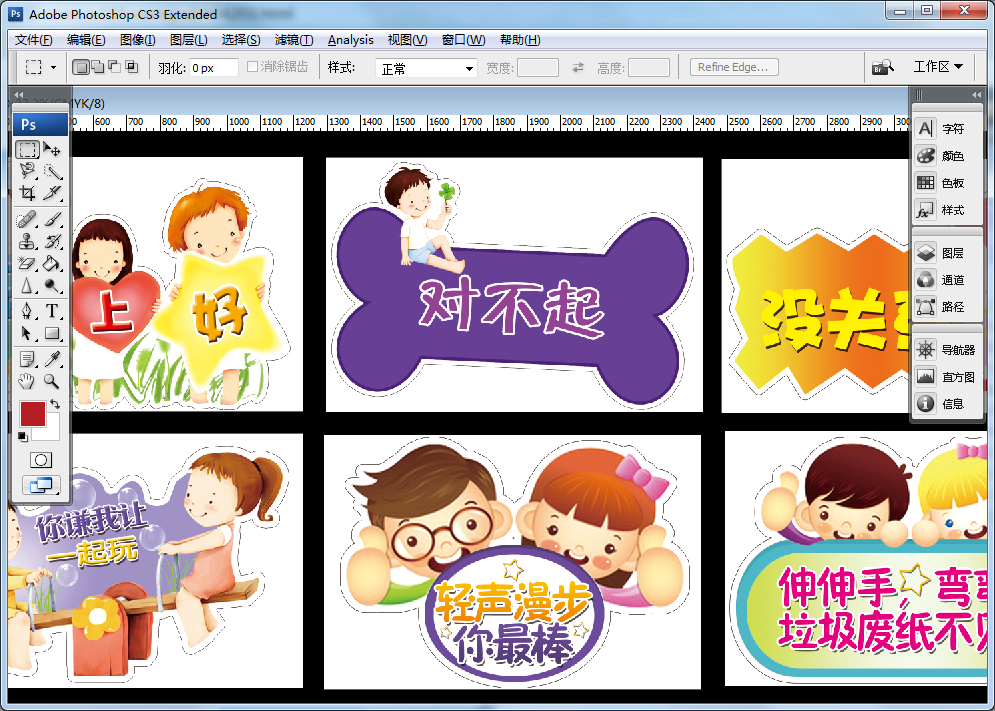Select the Lasso tool

tap(27, 171)
